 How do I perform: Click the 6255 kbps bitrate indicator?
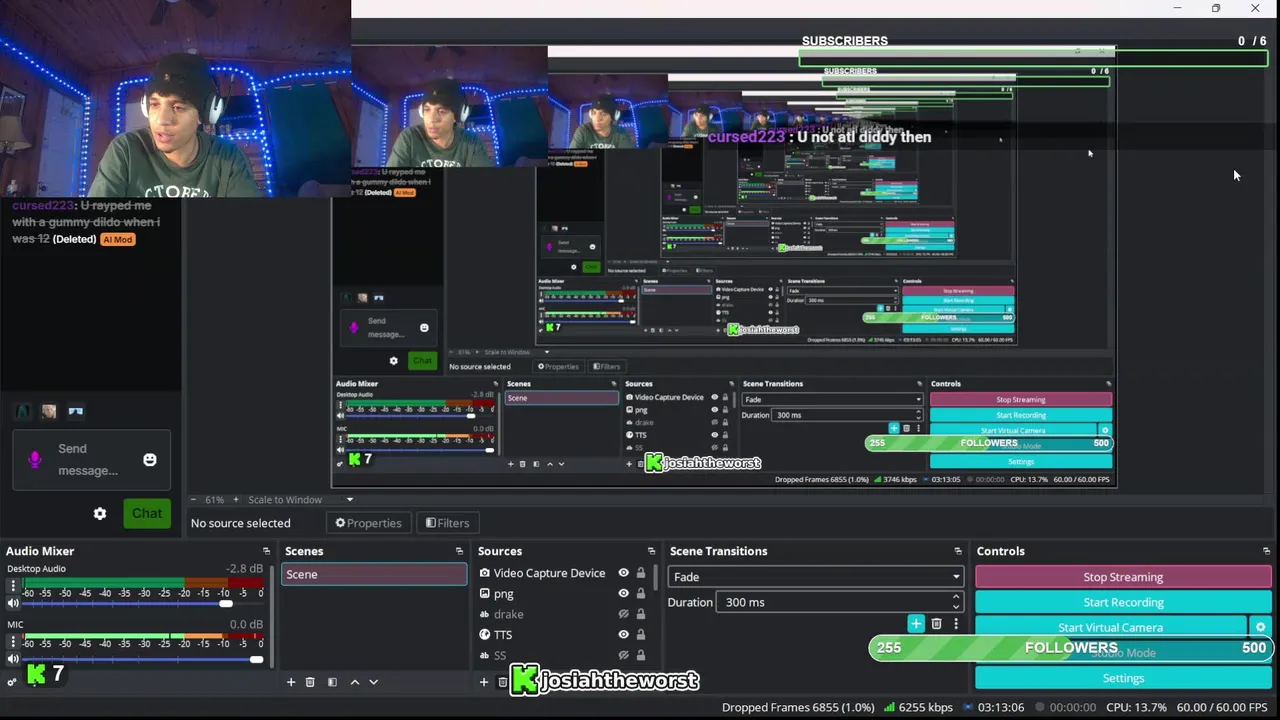(918, 707)
